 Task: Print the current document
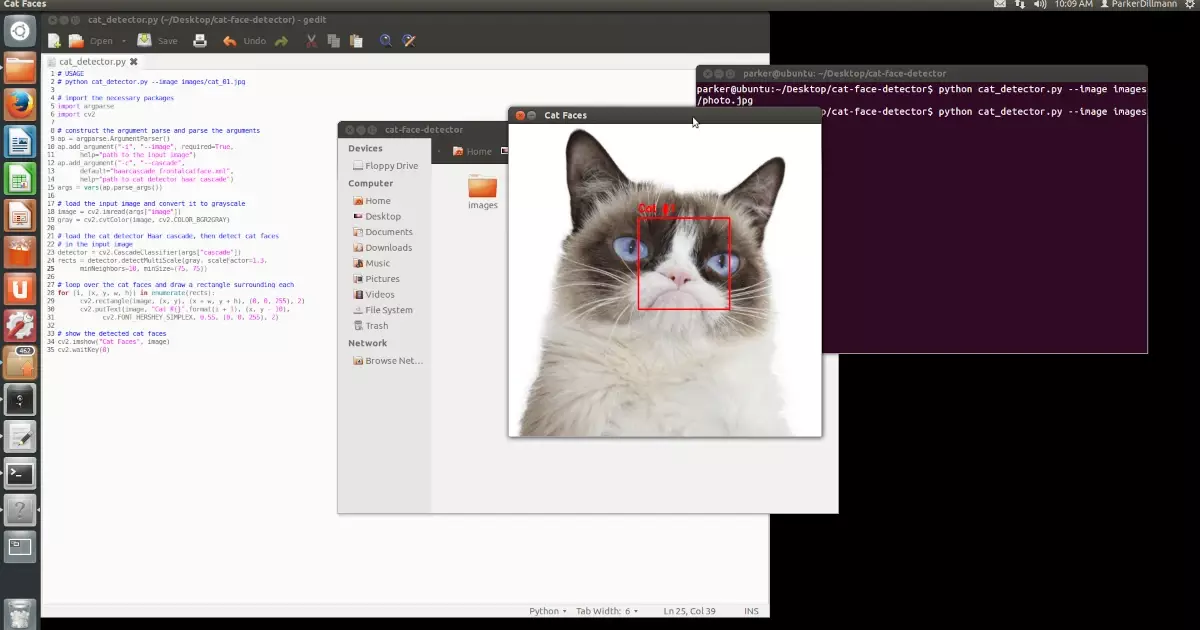pyautogui.click(x=199, y=41)
